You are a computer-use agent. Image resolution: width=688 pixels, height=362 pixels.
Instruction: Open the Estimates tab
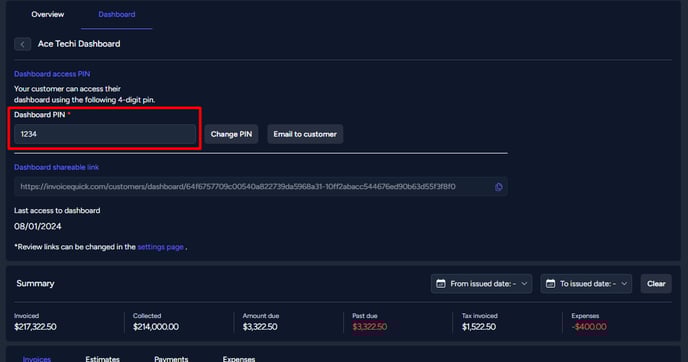[x=103, y=359]
